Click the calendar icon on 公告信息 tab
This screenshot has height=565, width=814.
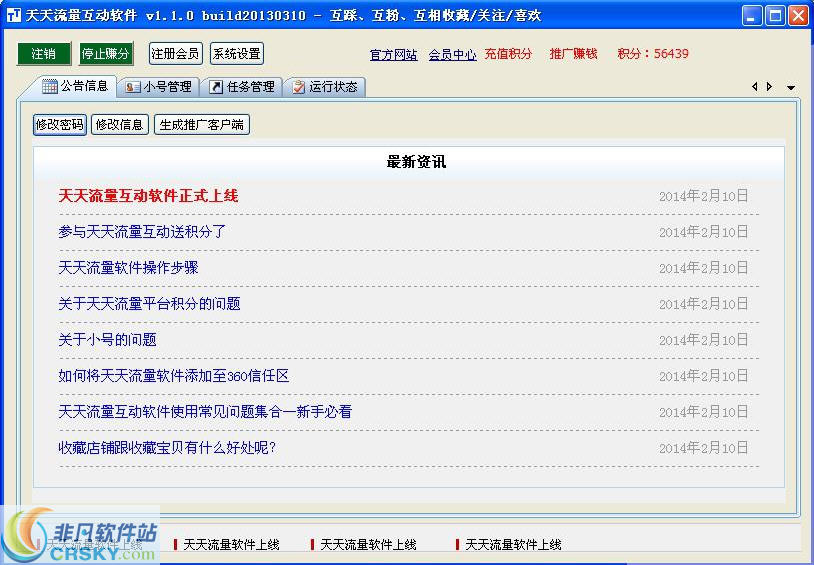[x=50, y=86]
